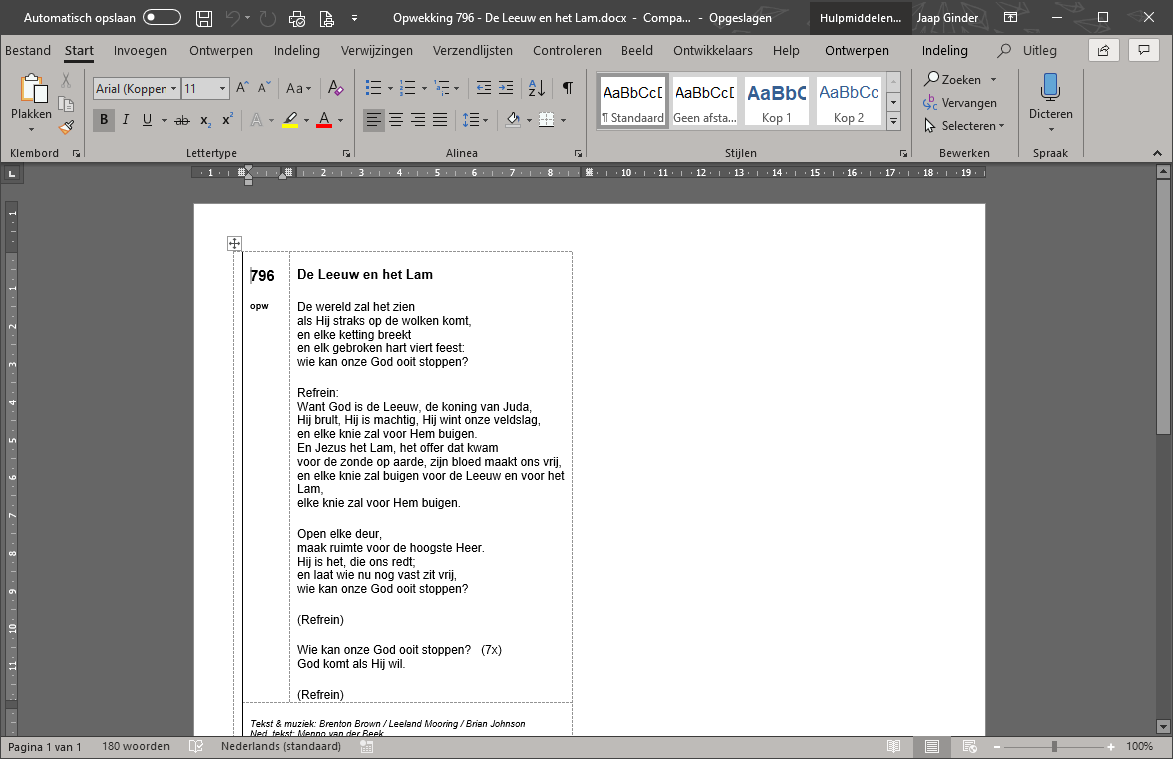Viewport: 1173px width, 759px height.
Task: Open the Comments pane icon
Action: (x=1144, y=50)
